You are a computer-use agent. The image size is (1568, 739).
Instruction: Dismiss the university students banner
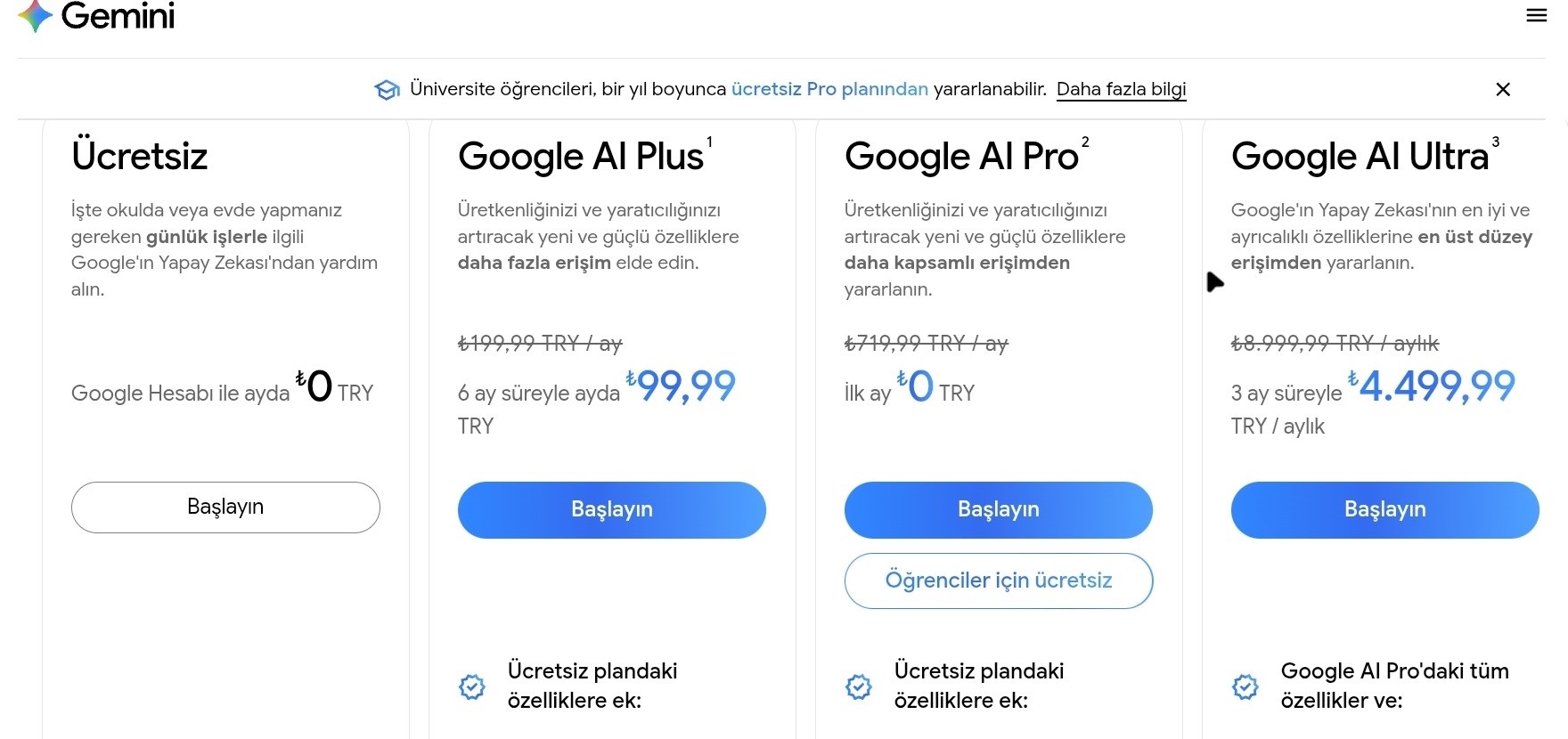pos(1503,89)
